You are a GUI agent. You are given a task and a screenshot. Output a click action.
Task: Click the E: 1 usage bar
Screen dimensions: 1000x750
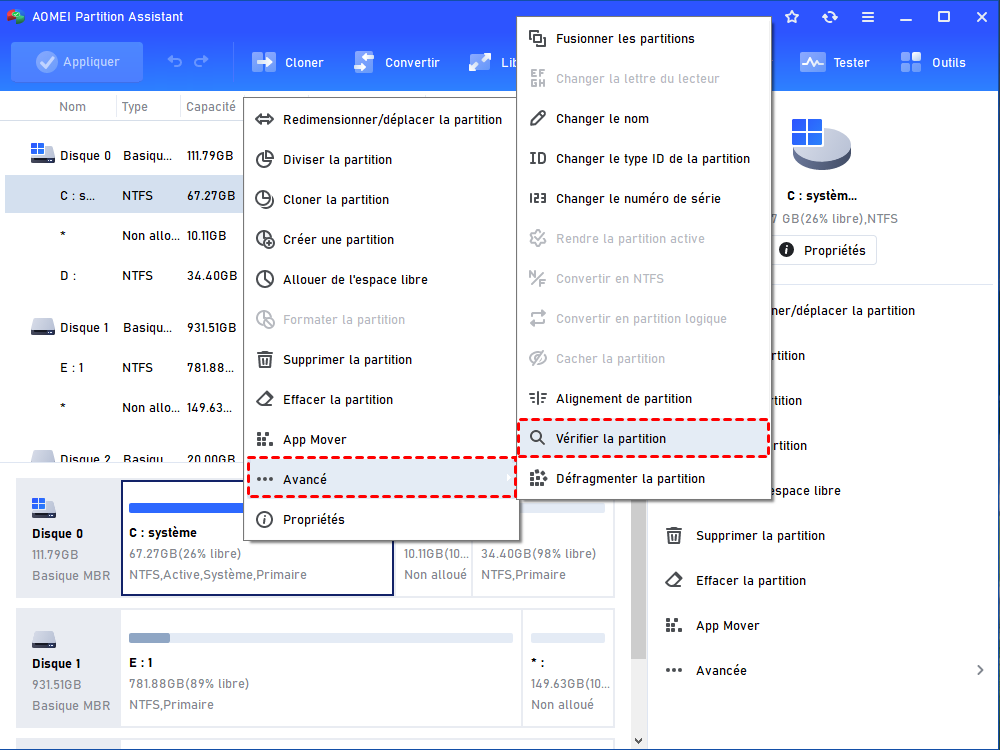[321, 638]
